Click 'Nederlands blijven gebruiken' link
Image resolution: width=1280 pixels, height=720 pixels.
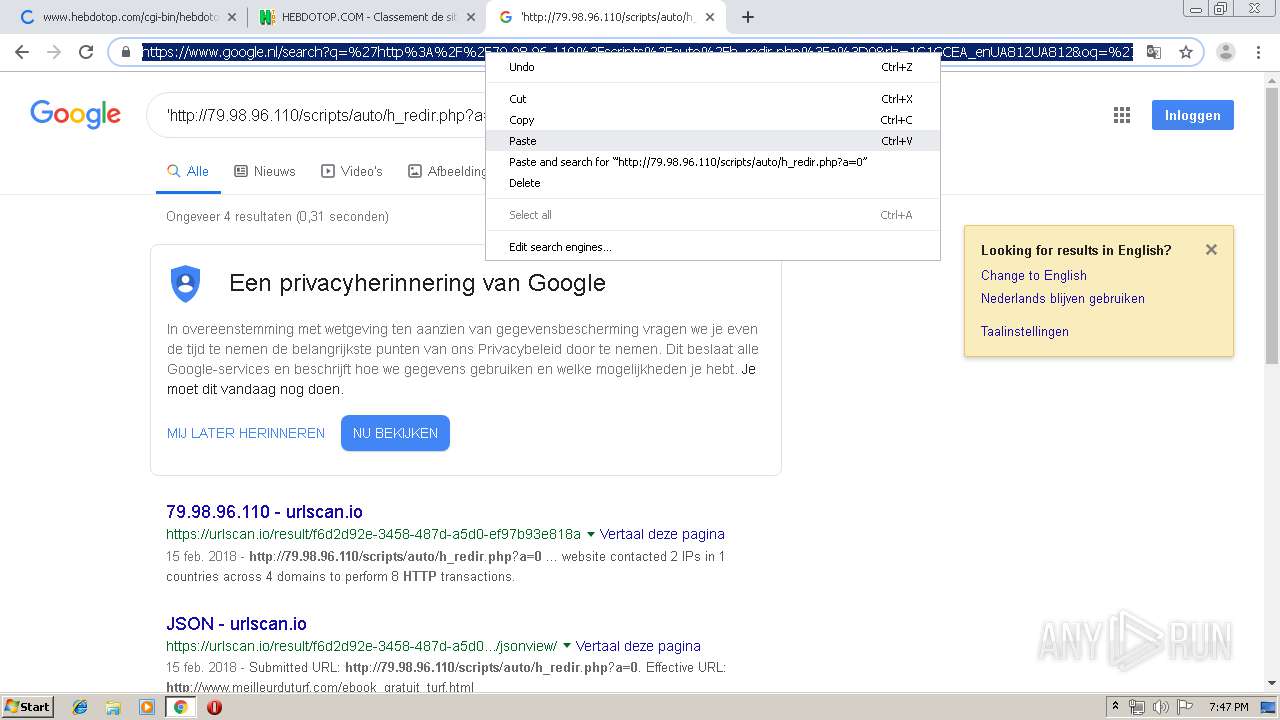[x=1062, y=298]
